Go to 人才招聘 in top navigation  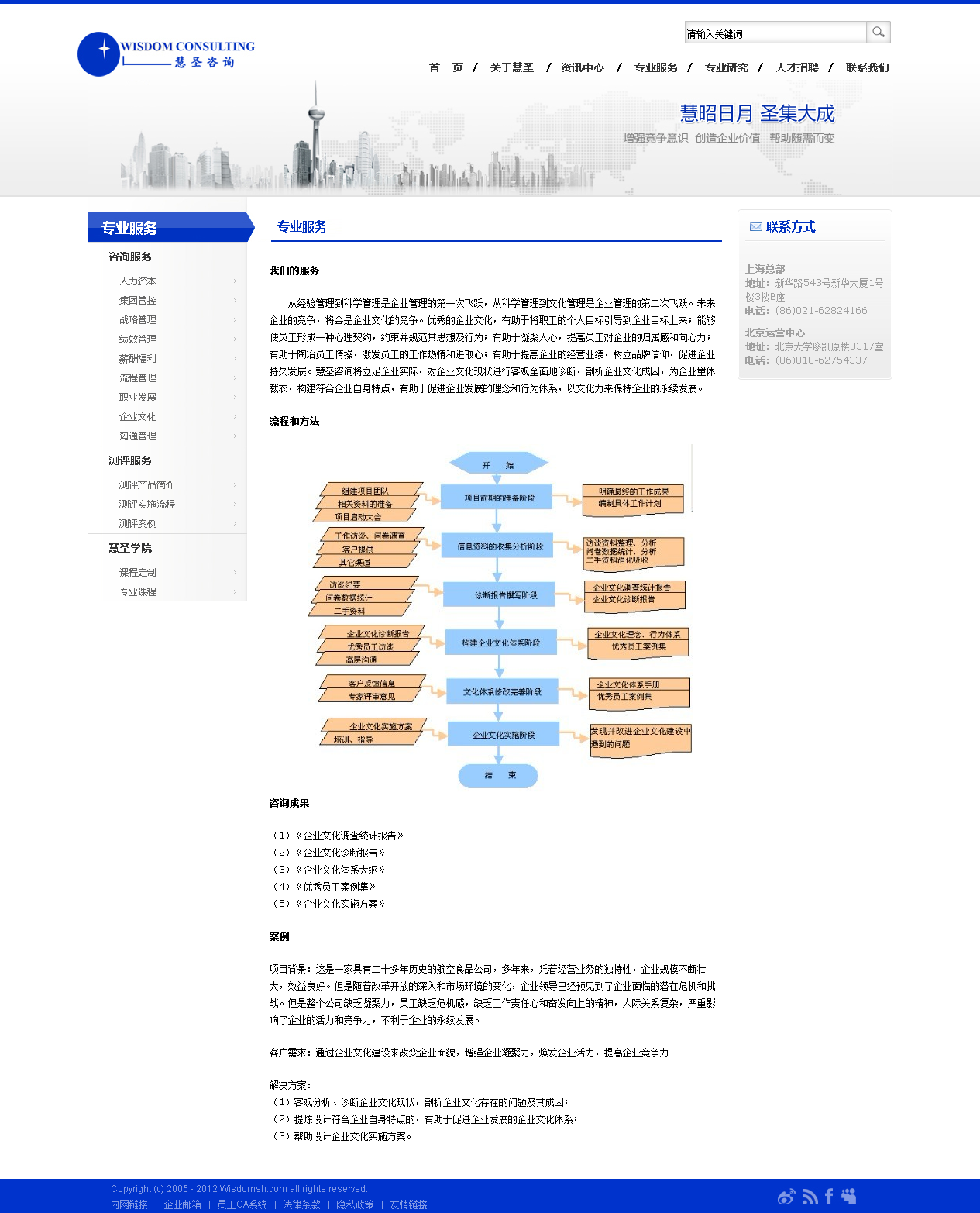(796, 67)
